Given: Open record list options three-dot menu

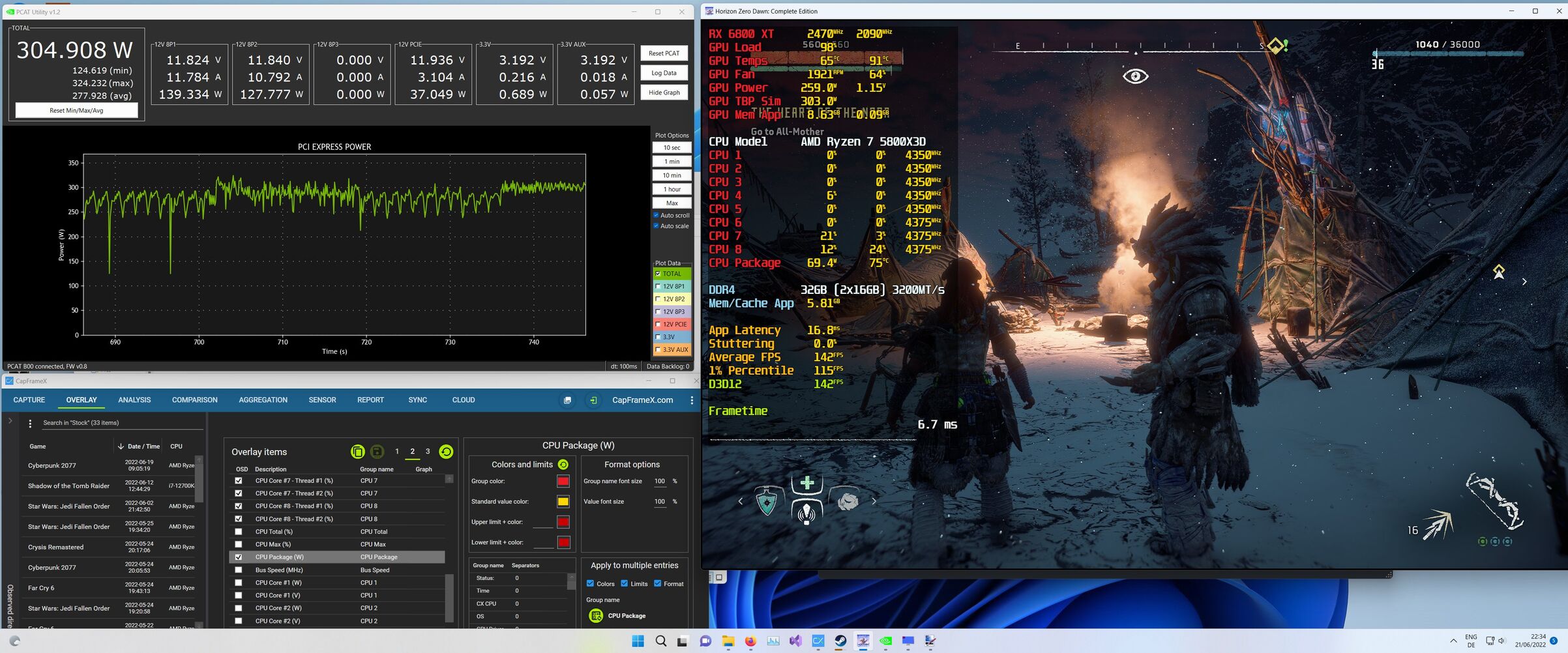Looking at the screenshot, I should (30, 424).
